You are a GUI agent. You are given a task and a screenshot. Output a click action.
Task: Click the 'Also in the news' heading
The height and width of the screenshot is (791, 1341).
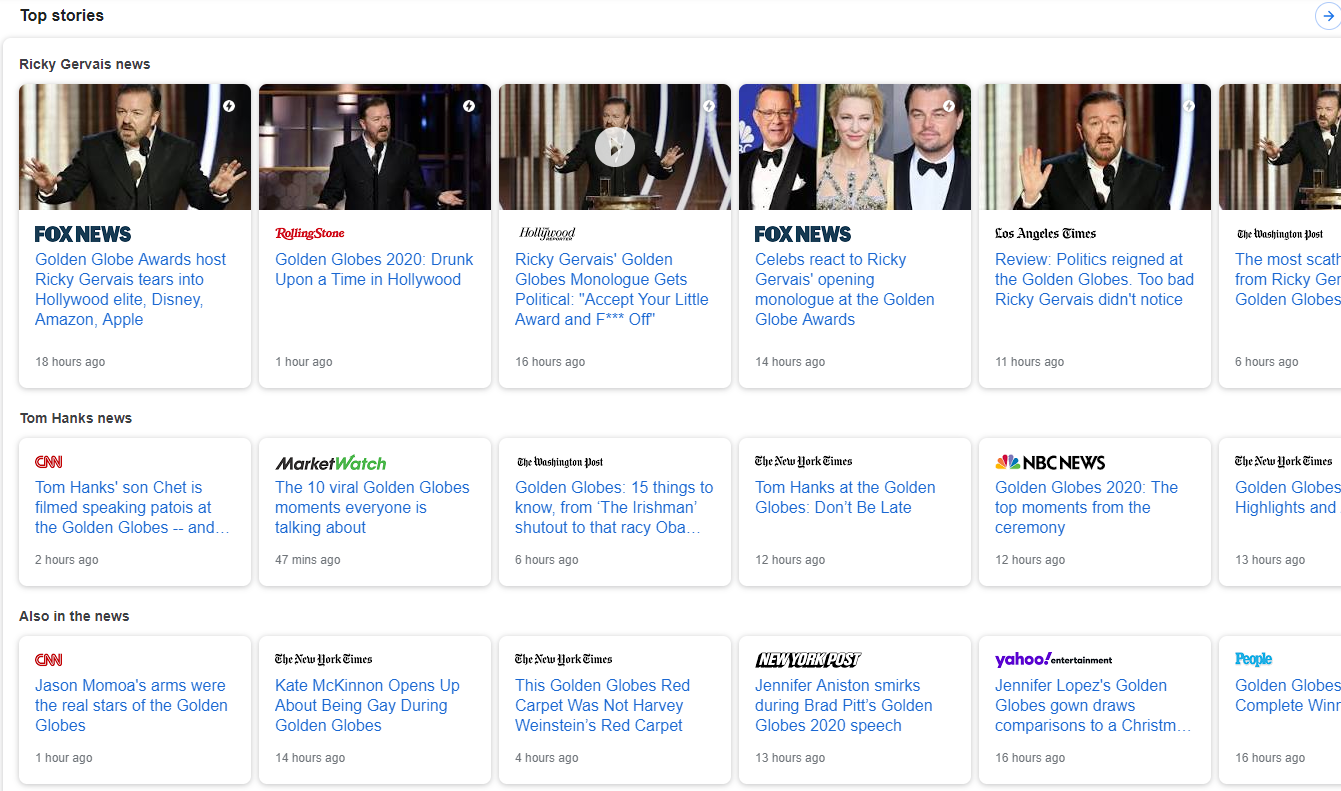coord(74,616)
